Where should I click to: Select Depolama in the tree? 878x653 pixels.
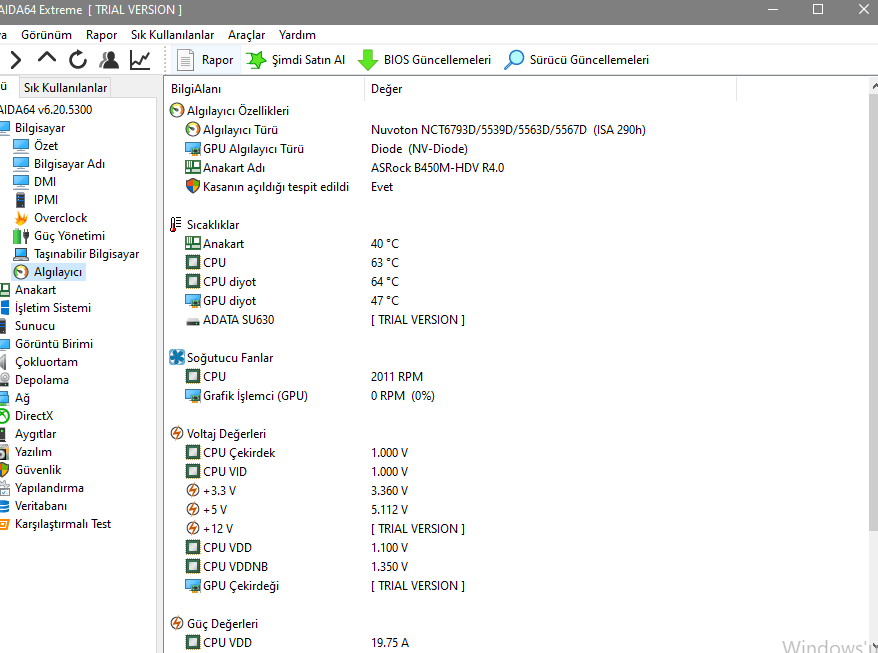[x=42, y=380]
